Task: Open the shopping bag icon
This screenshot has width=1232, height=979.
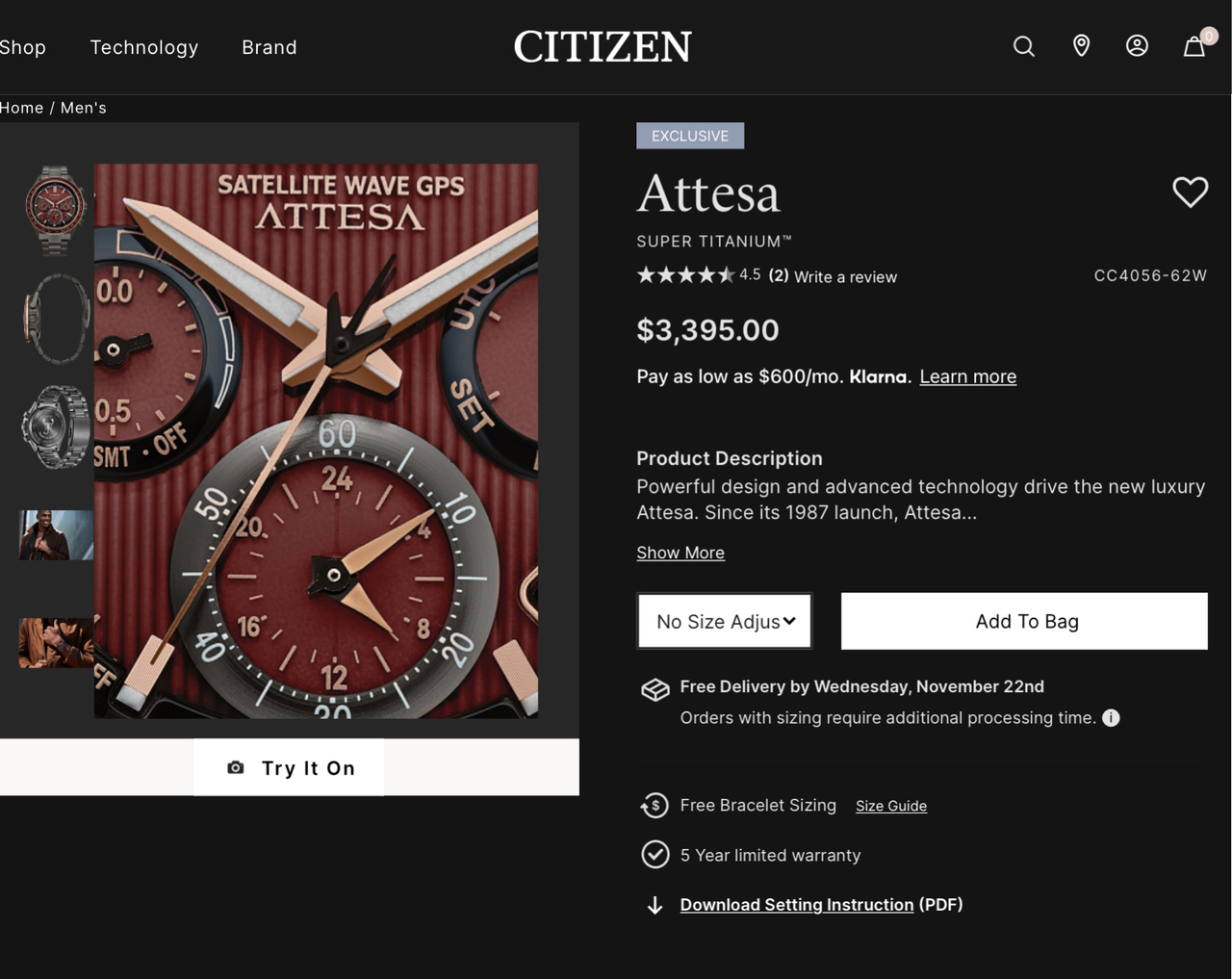Action: click(1194, 46)
